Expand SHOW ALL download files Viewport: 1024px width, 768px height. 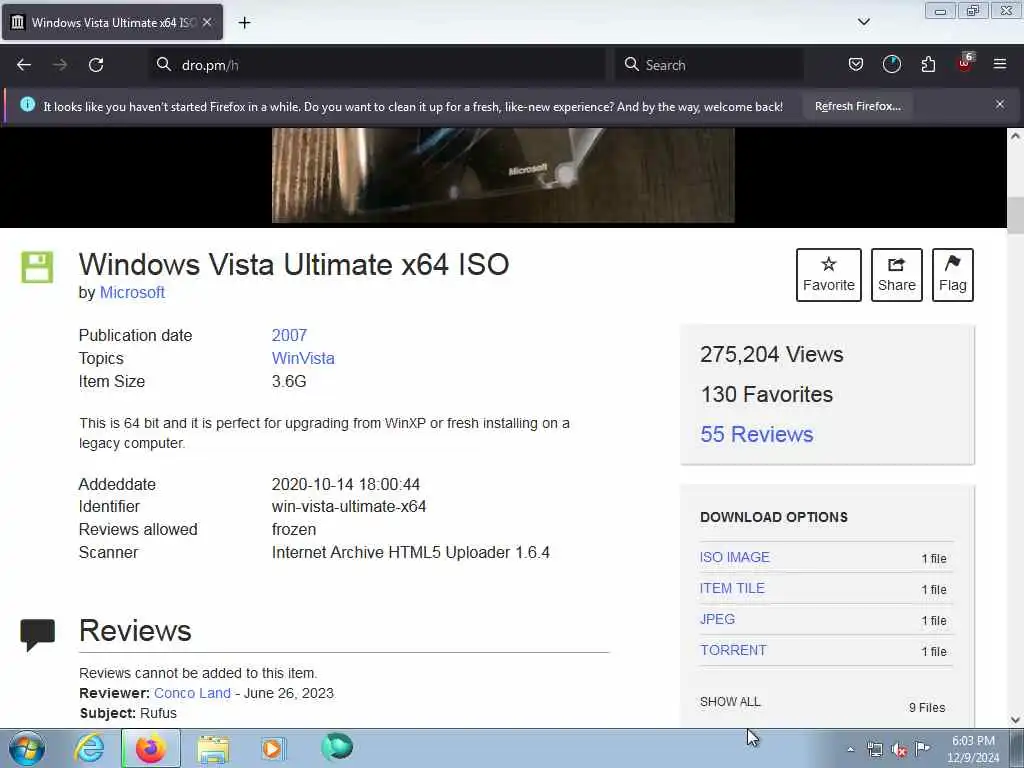(730, 701)
